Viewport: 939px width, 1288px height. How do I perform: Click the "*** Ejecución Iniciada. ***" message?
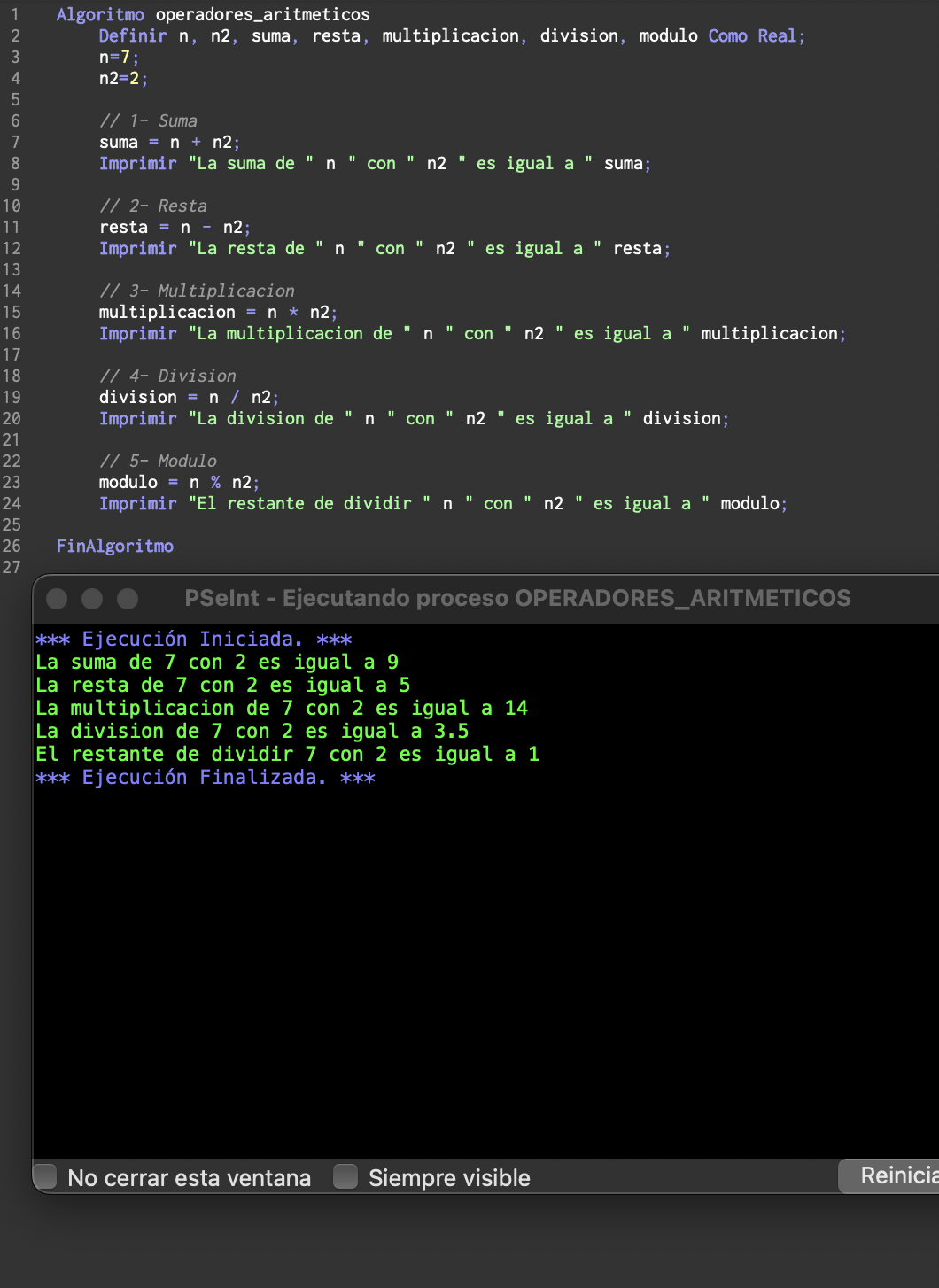[193, 639]
